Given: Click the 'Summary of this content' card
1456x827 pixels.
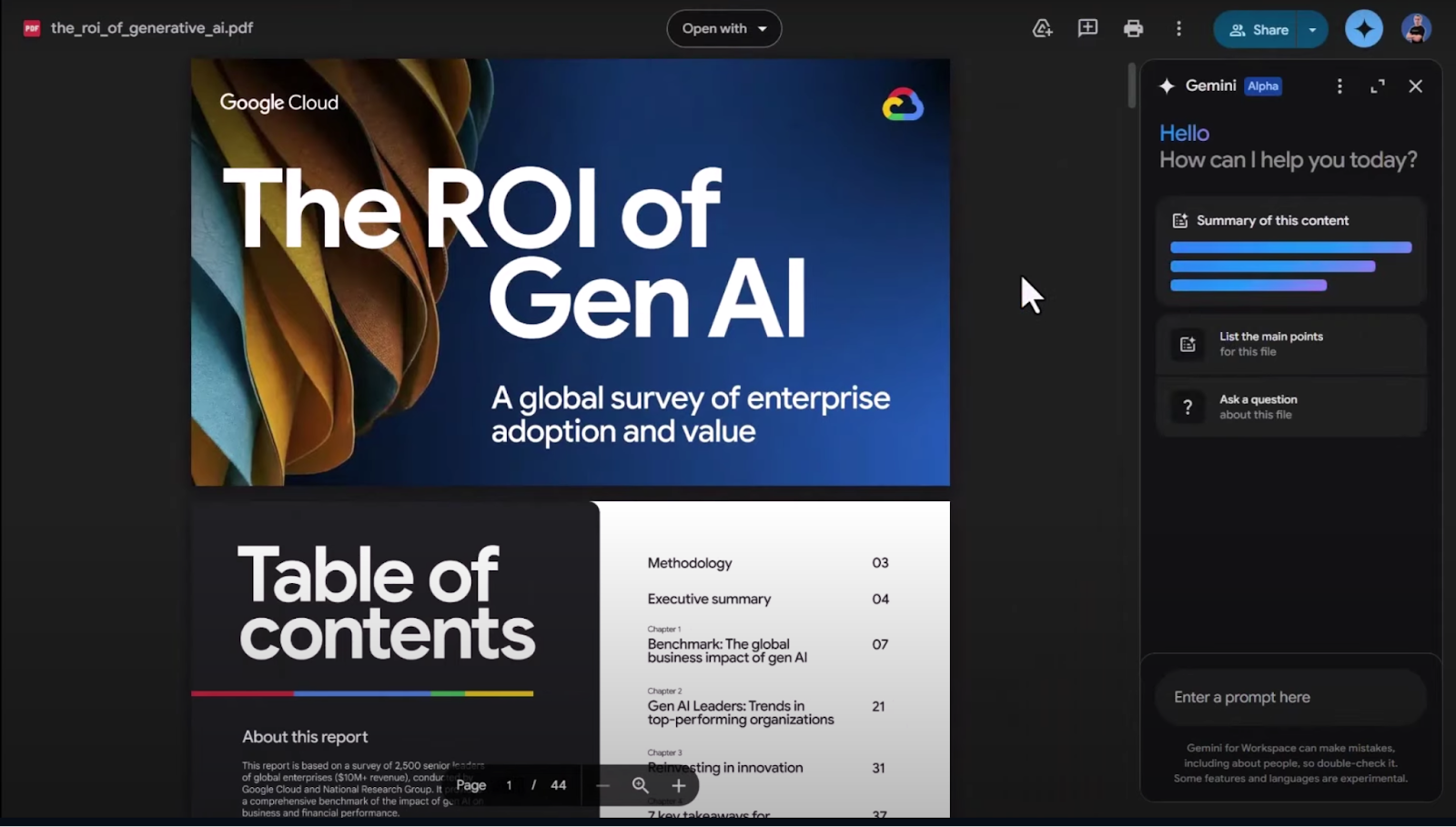Looking at the screenshot, I should (1290, 251).
